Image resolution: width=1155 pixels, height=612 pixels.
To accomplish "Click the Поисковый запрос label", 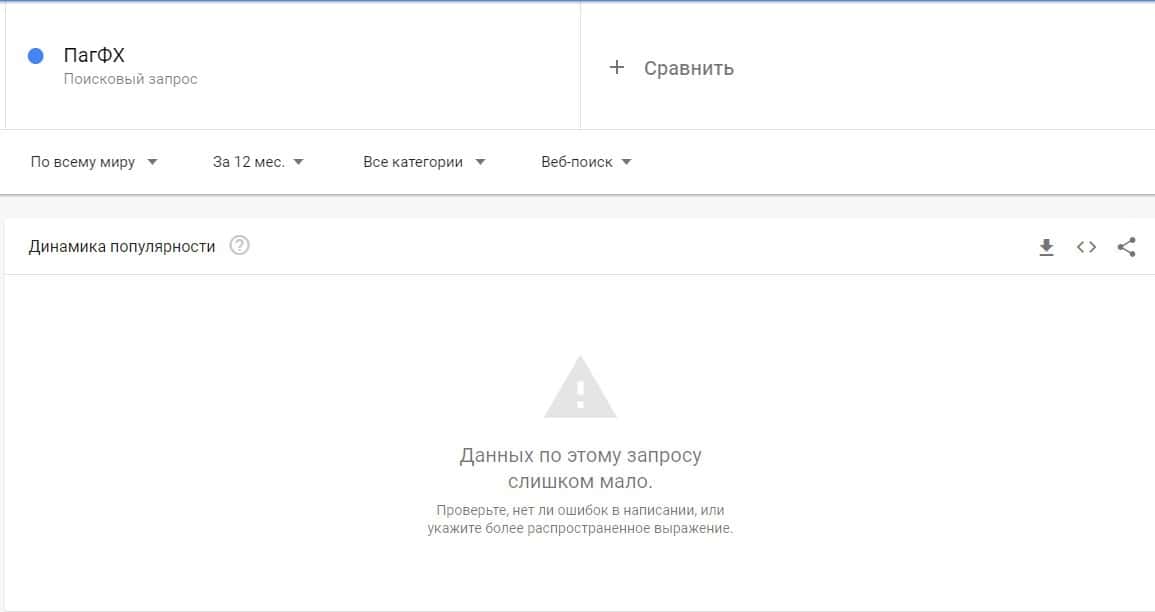I will 130,79.
